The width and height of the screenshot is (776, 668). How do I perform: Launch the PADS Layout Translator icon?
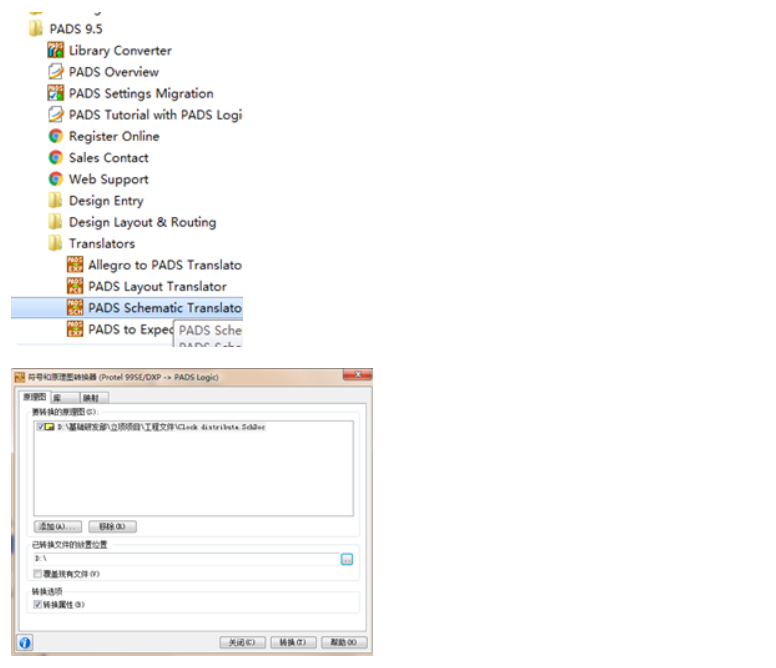tap(75, 286)
